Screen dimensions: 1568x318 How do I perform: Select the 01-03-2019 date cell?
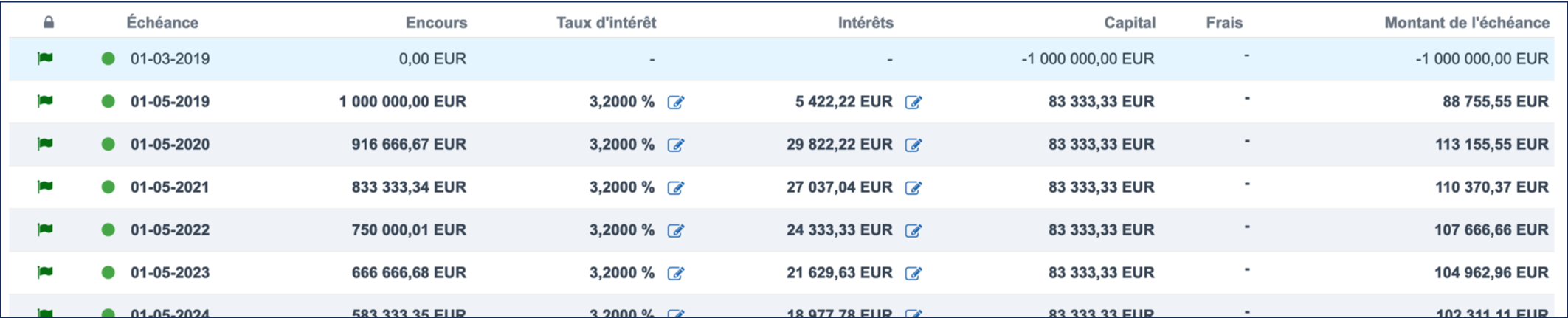[170, 59]
